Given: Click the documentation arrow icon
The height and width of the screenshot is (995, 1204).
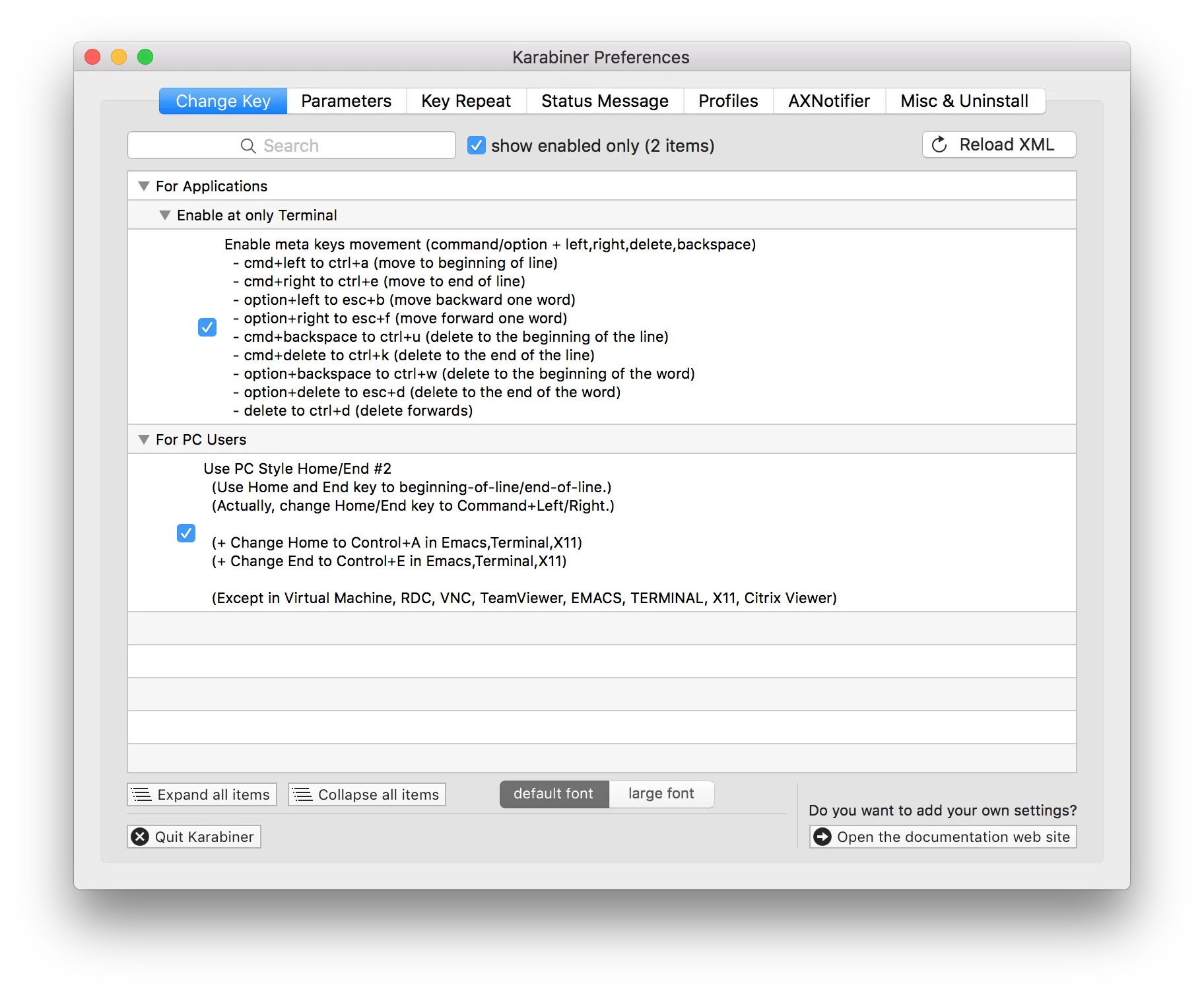Looking at the screenshot, I should (x=822, y=837).
